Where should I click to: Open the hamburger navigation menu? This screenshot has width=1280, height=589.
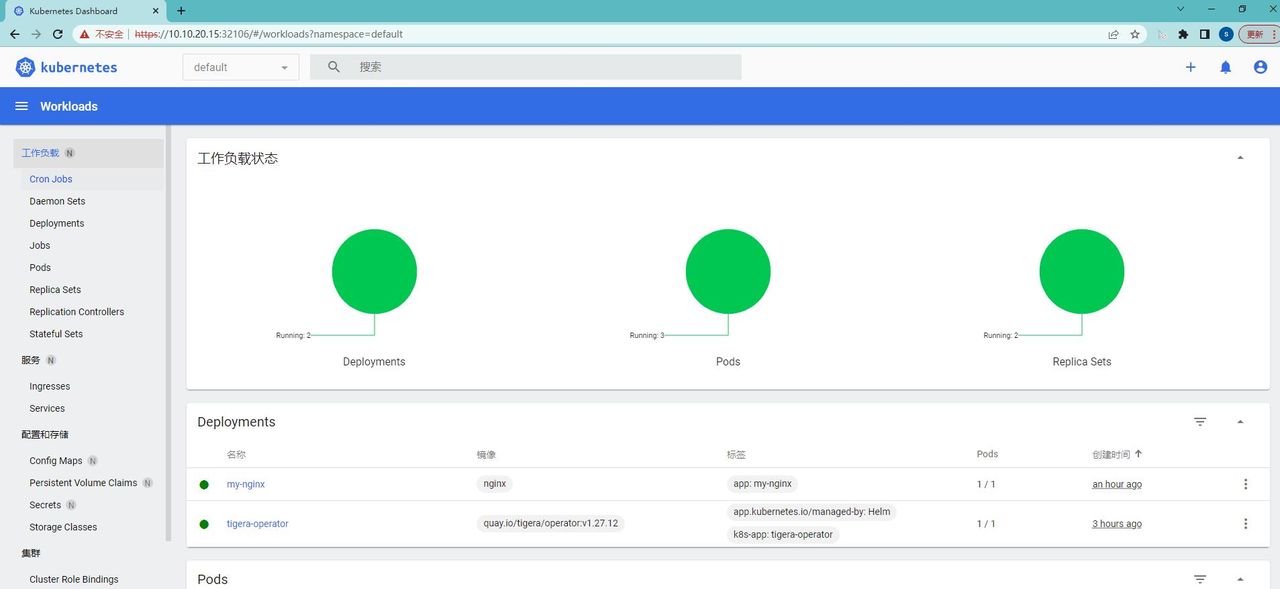[21, 105]
